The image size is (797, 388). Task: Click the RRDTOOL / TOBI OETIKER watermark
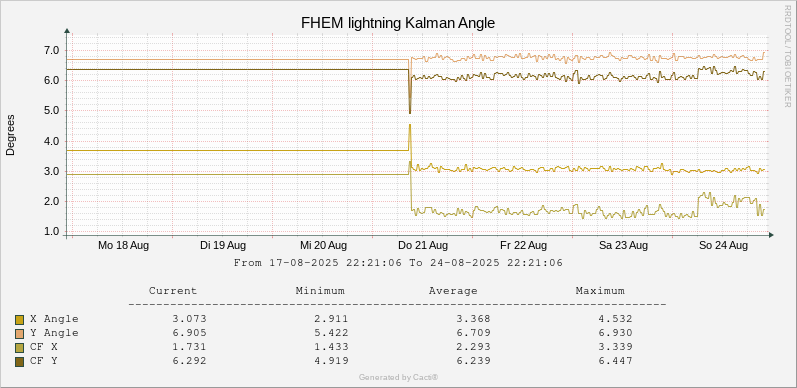tap(788, 54)
